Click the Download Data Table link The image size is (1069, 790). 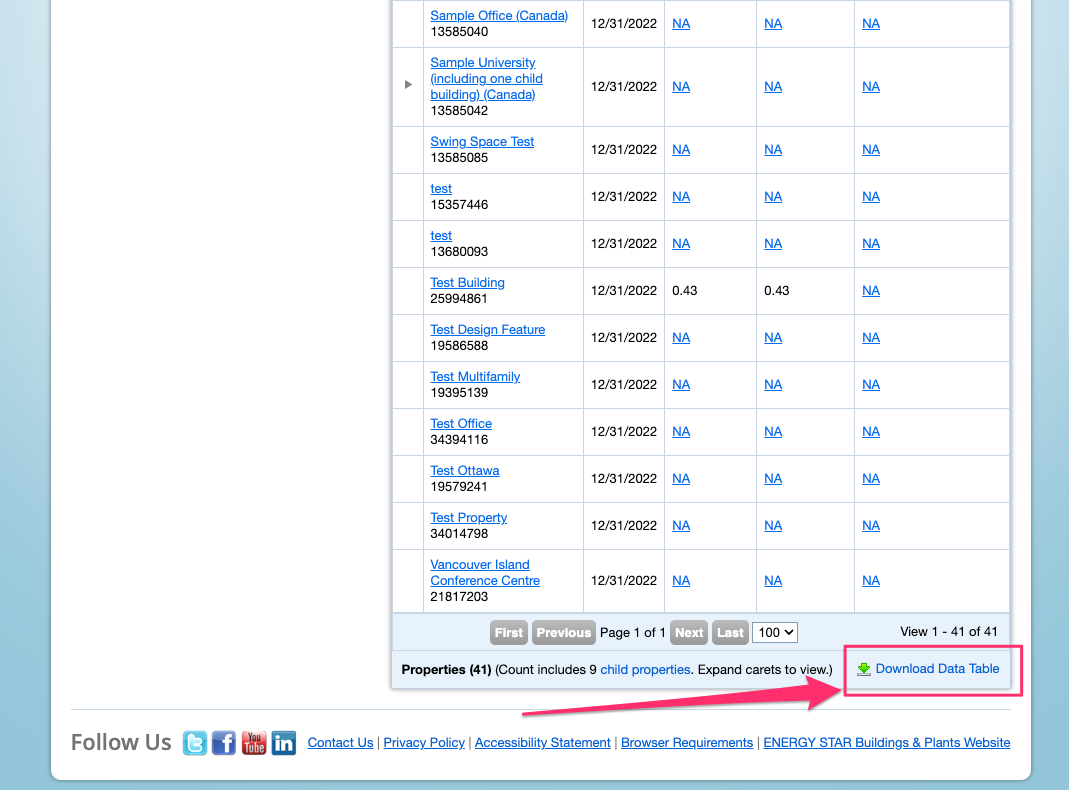coord(937,669)
